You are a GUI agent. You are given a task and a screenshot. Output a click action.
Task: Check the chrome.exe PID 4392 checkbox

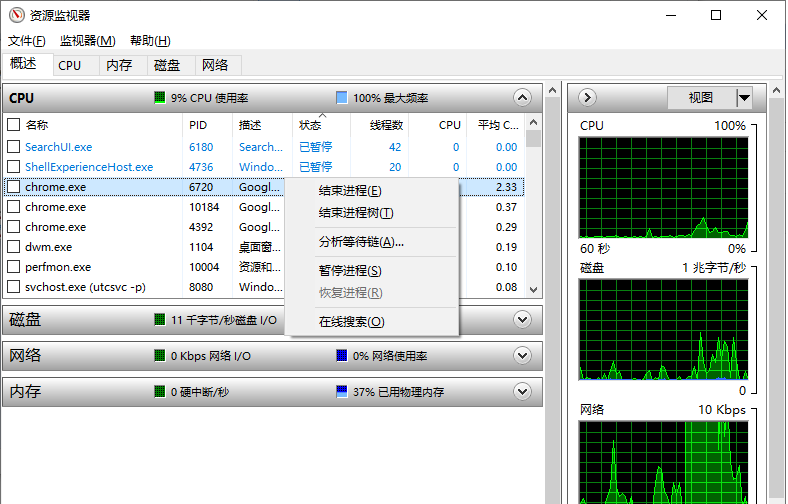[14, 227]
